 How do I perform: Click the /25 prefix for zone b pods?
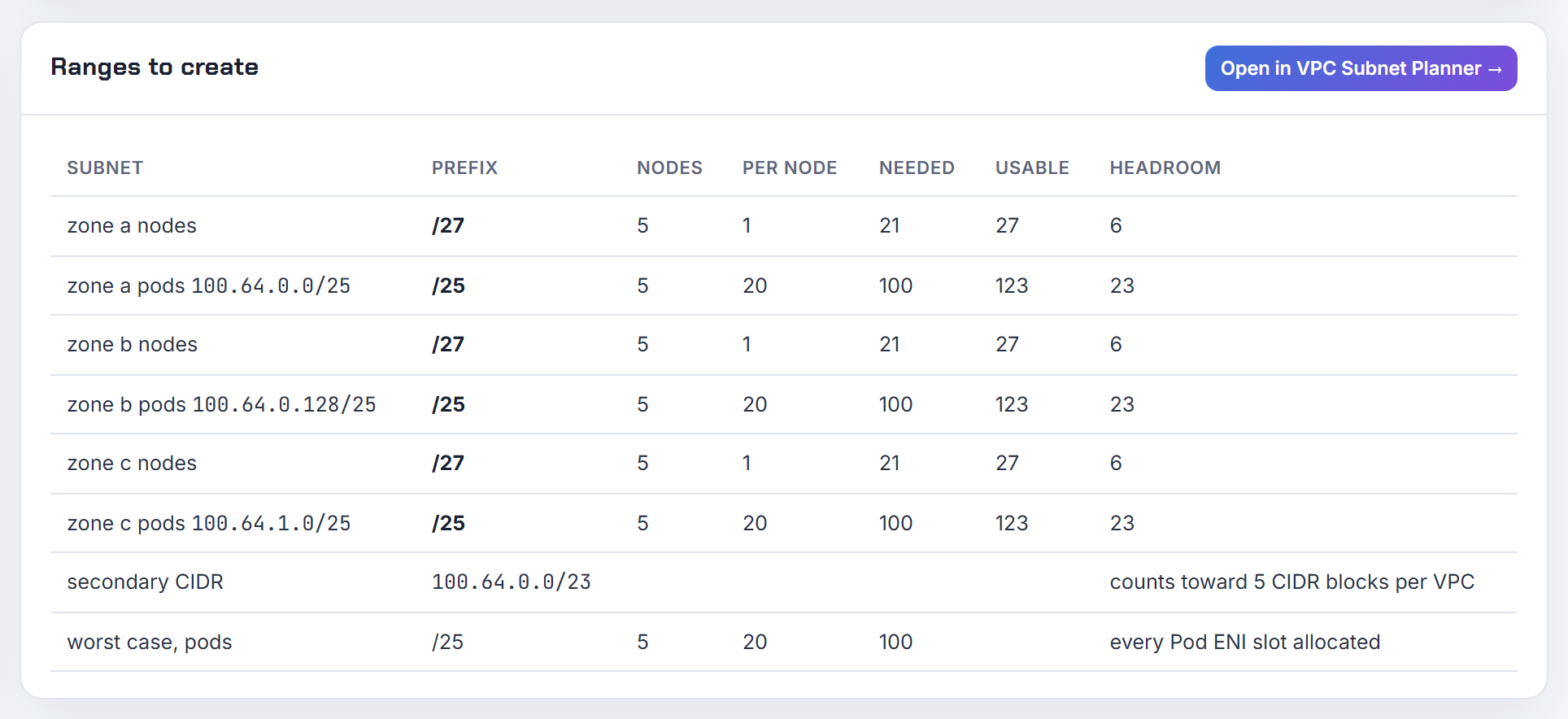pyautogui.click(x=448, y=404)
